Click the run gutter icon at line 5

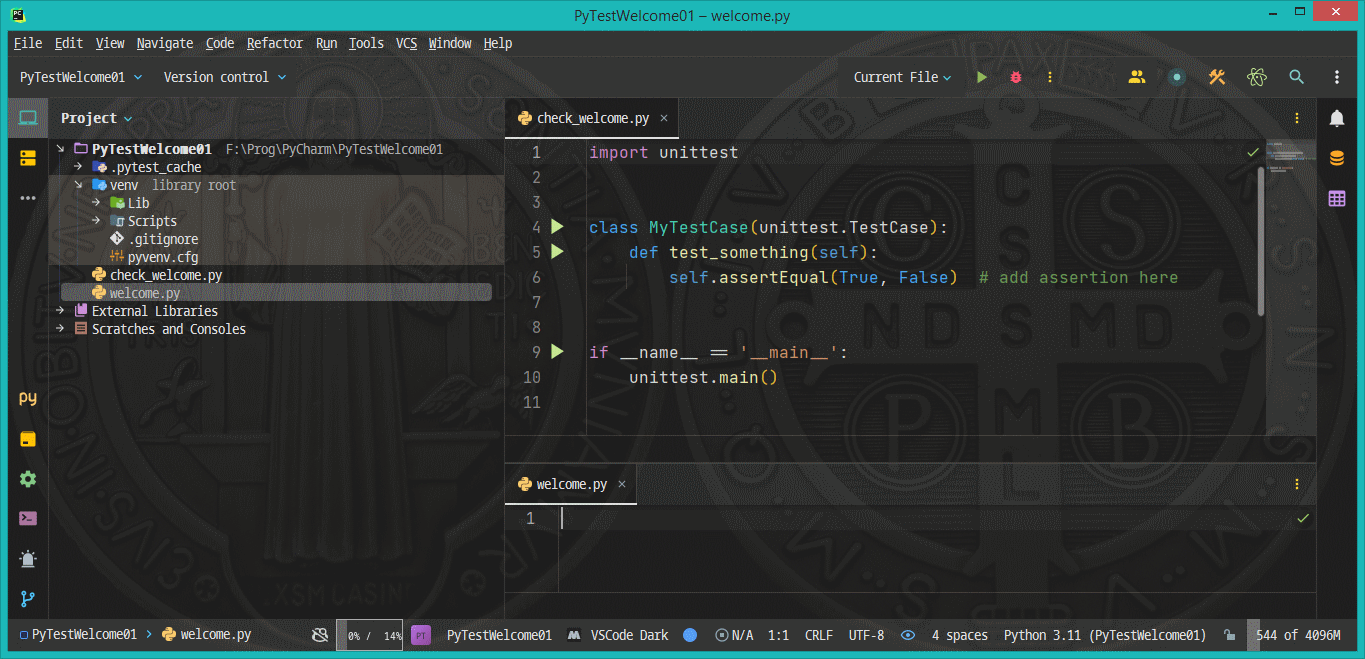(x=558, y=252)
